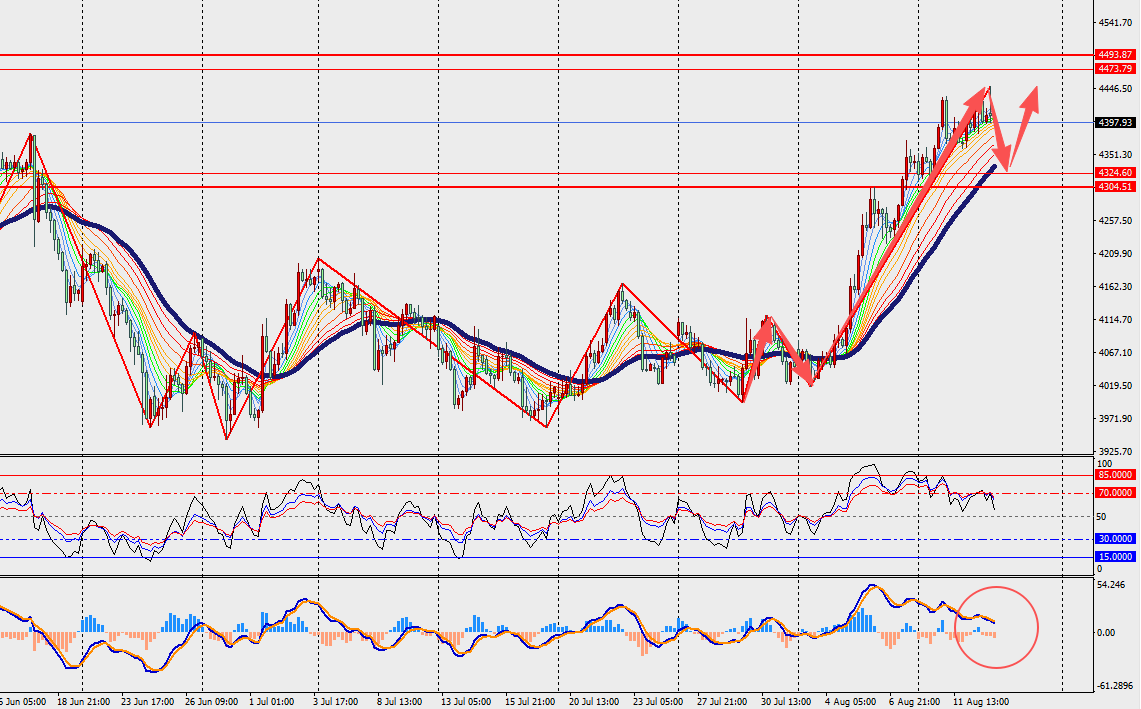Click the 27 Jul 21:00 time label
This screenshot has width=1141, height=709.
(x=724, y=702)
